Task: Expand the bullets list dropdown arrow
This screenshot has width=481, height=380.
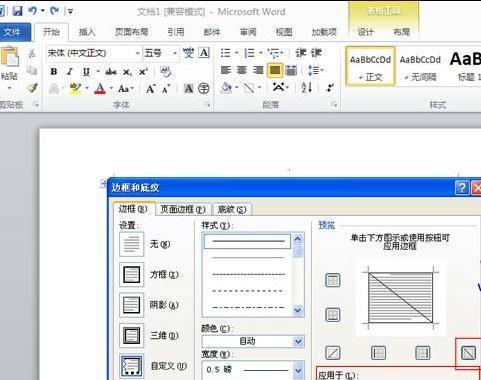Action: [x=237, y=53]
